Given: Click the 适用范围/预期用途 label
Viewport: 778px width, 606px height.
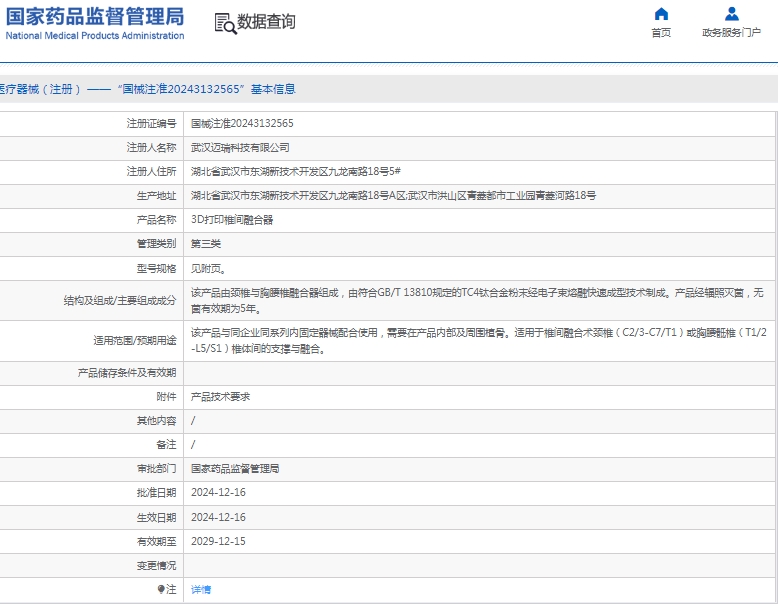Looking at the screenshot, I should (135, 340).
